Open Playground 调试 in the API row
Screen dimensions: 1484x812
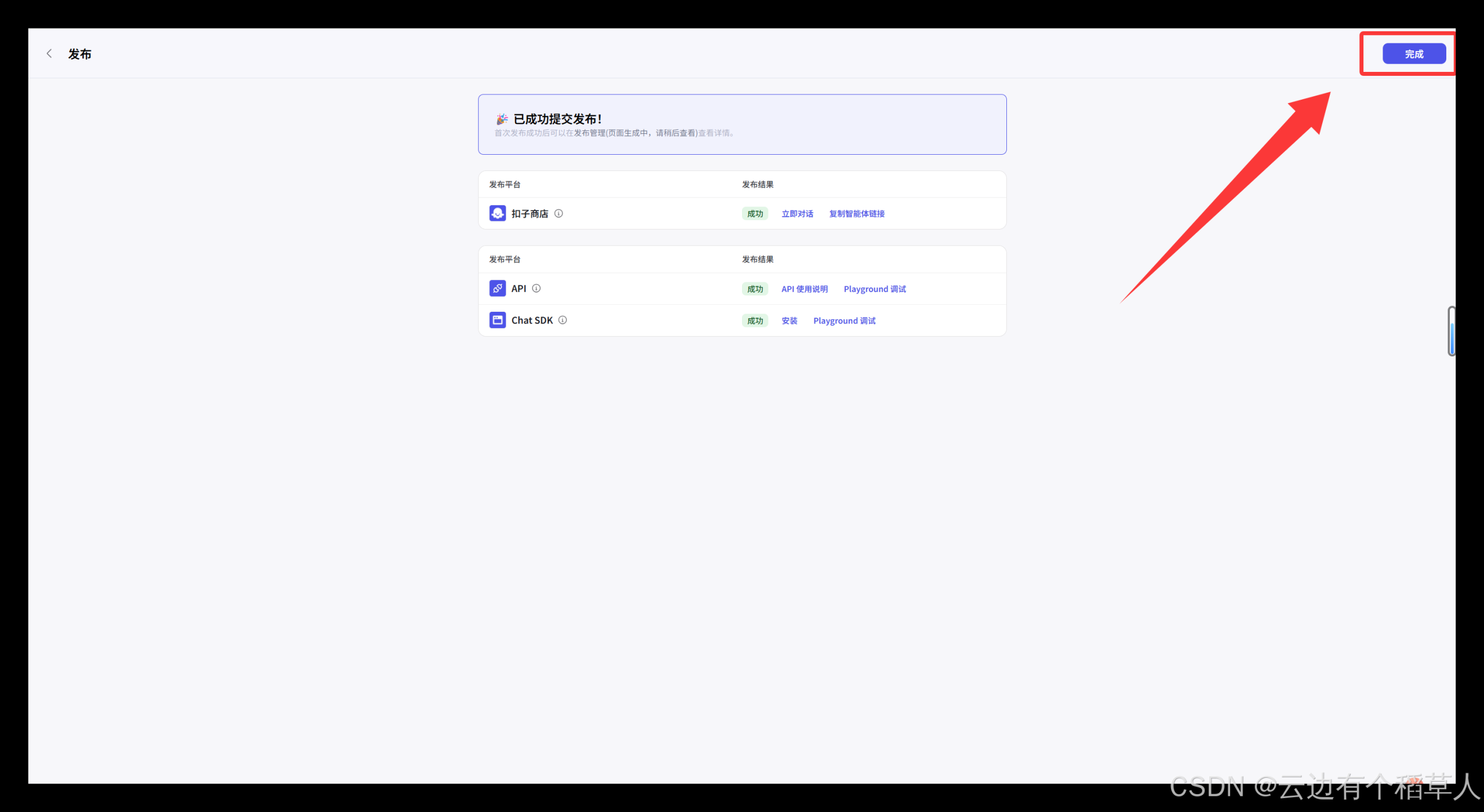875,289
